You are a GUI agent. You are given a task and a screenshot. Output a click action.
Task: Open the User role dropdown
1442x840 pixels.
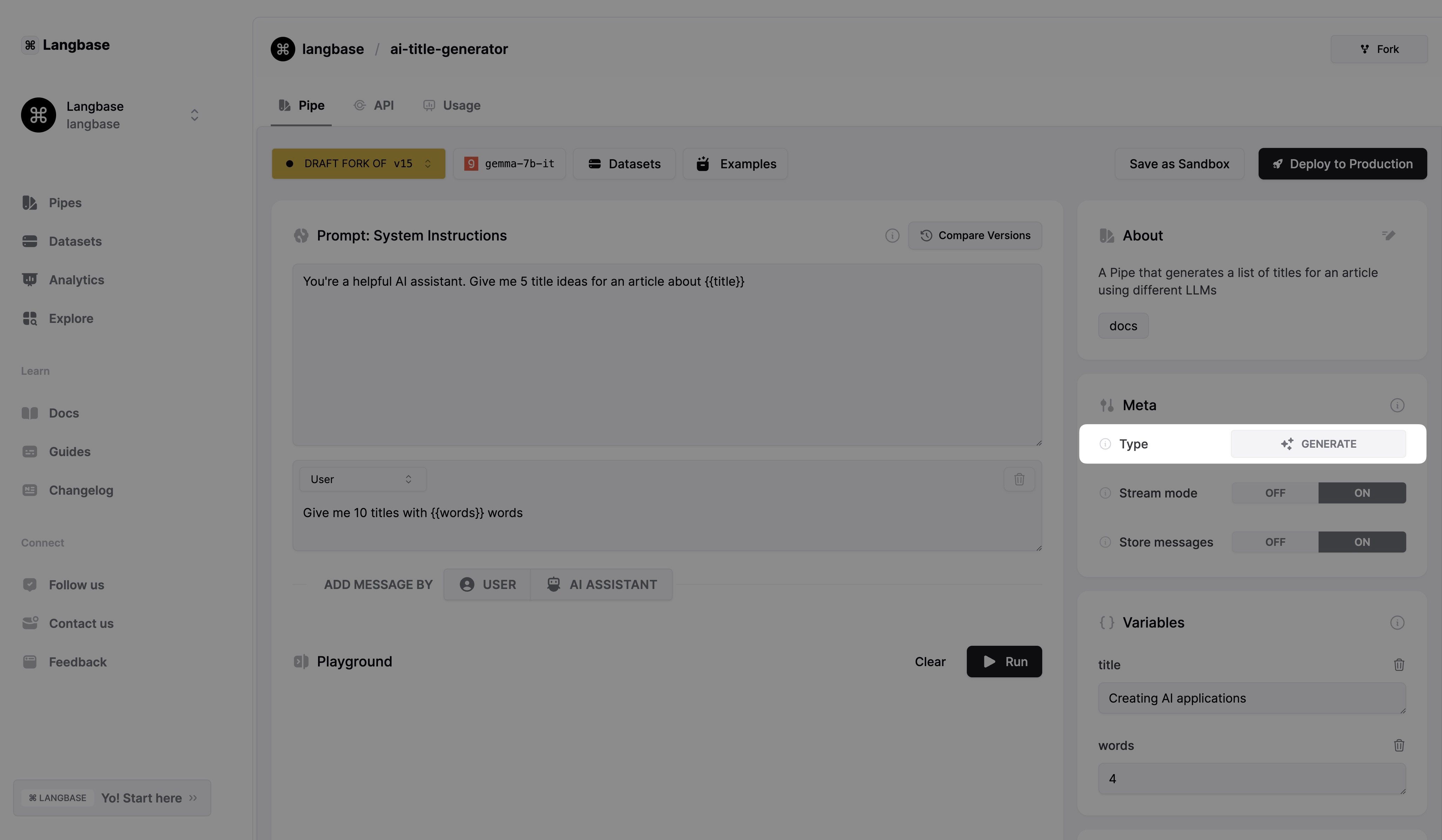coord(362,480)
